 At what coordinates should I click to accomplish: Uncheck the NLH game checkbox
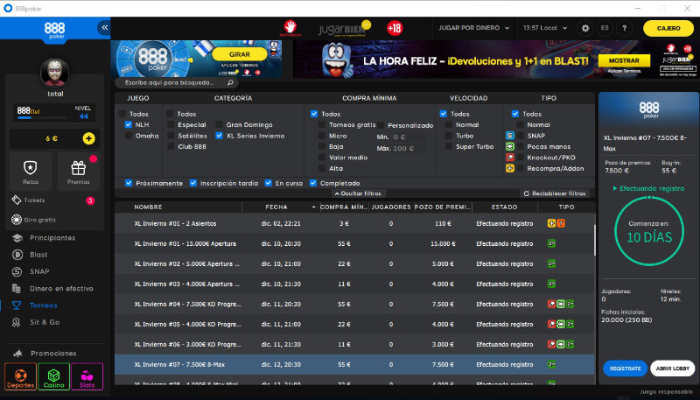tap(129, 125)
